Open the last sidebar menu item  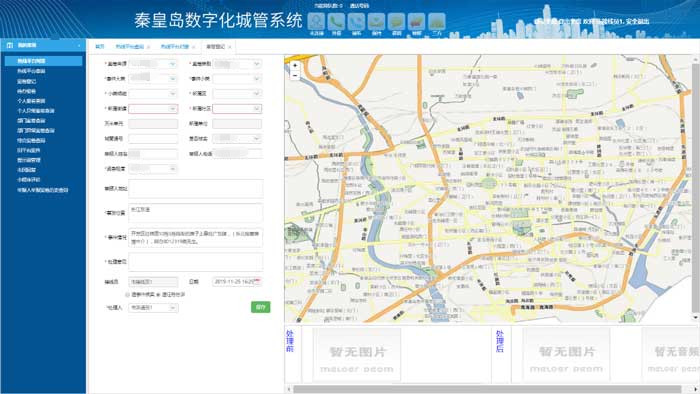click(43, 190)
